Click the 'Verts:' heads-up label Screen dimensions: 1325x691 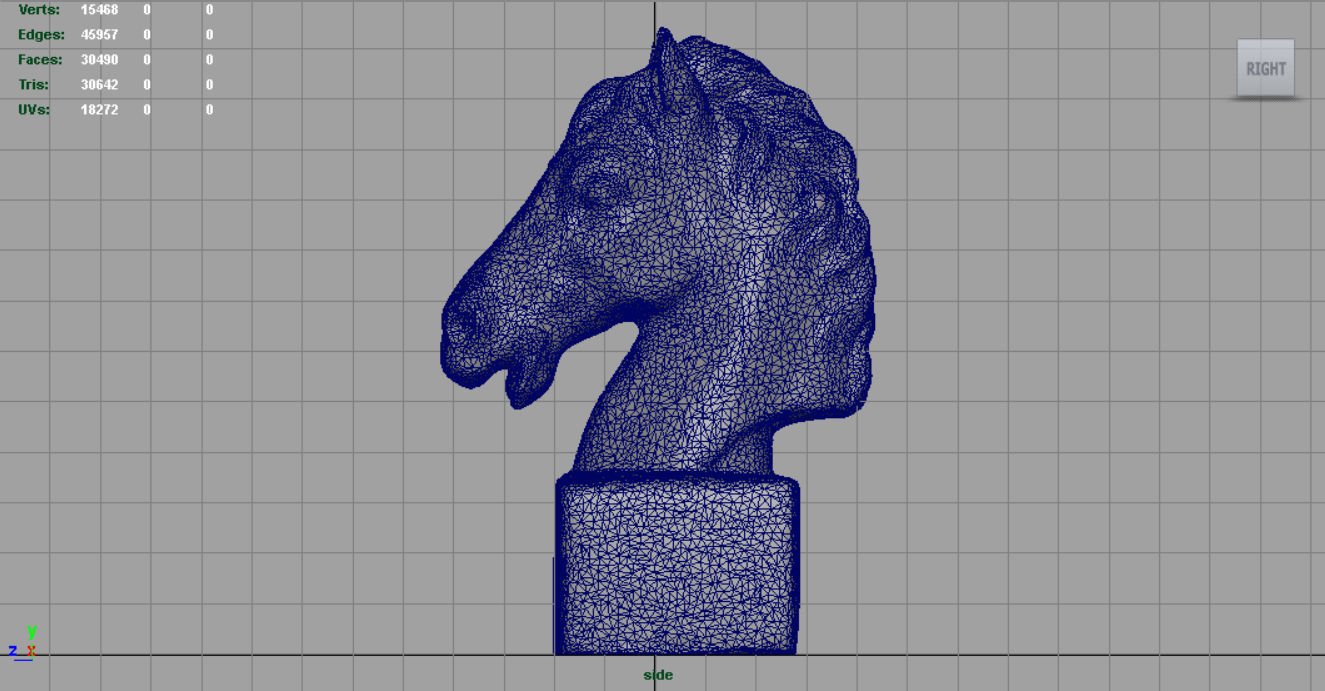(39, 10)
